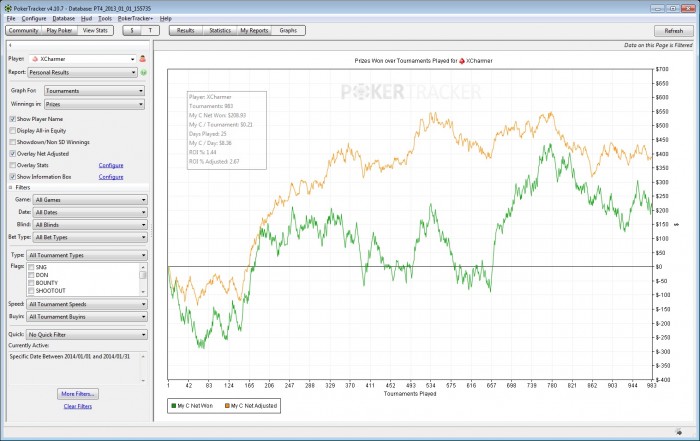700x441 pixels.
Task: Open the Date All Dates dropdown
Action: (90, 212)
